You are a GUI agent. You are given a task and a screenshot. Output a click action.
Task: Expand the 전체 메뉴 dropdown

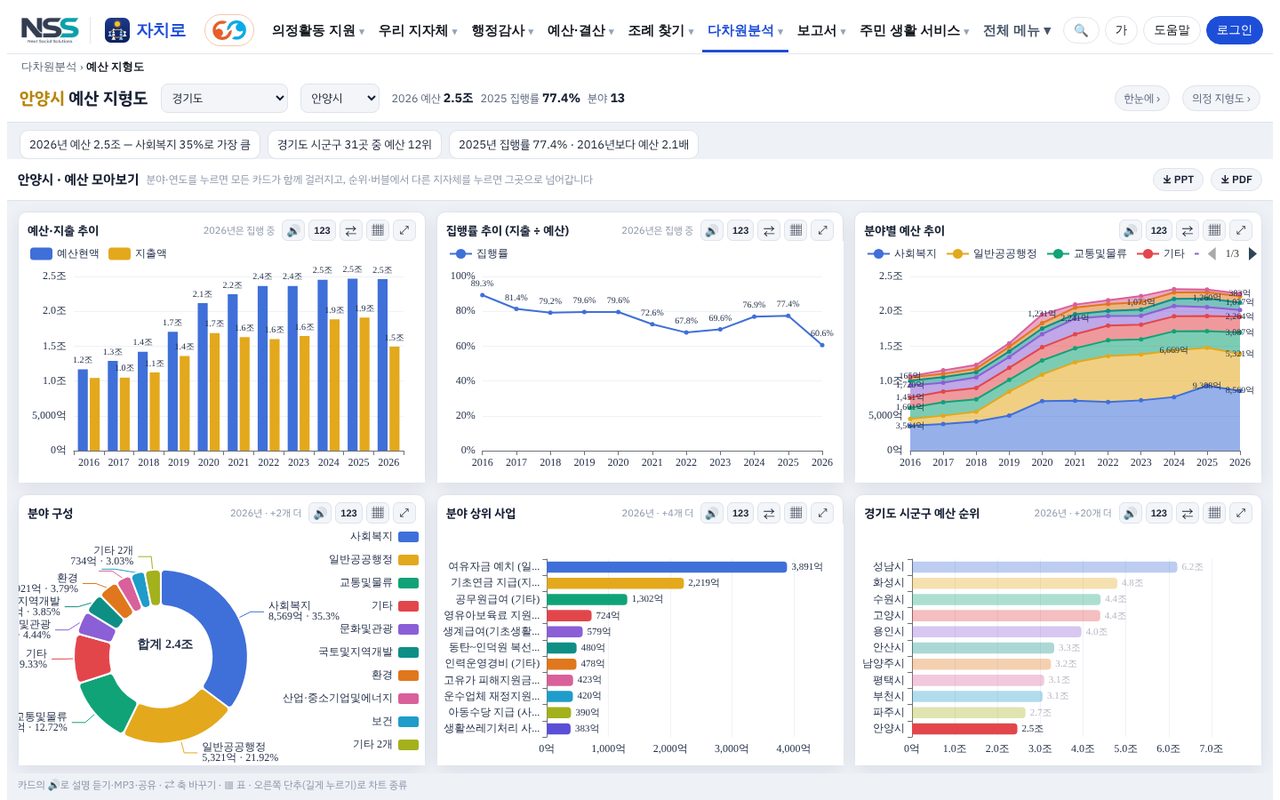pyautogui.click(x=1017, y=30)
